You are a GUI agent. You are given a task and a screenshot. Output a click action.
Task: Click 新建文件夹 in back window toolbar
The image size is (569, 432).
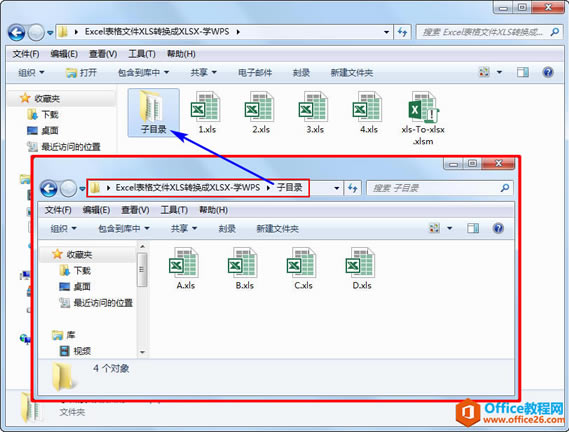(x=352, y=73)
